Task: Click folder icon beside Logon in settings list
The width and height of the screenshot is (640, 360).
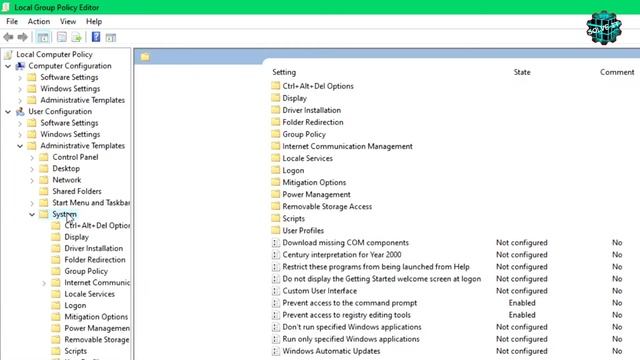Action: 276,170
